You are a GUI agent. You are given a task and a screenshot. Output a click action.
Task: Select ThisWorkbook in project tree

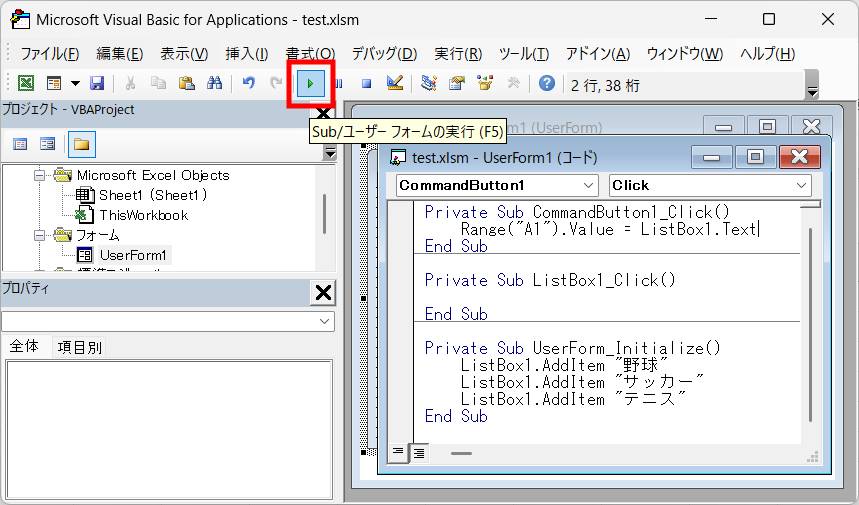tap(144, 215)
